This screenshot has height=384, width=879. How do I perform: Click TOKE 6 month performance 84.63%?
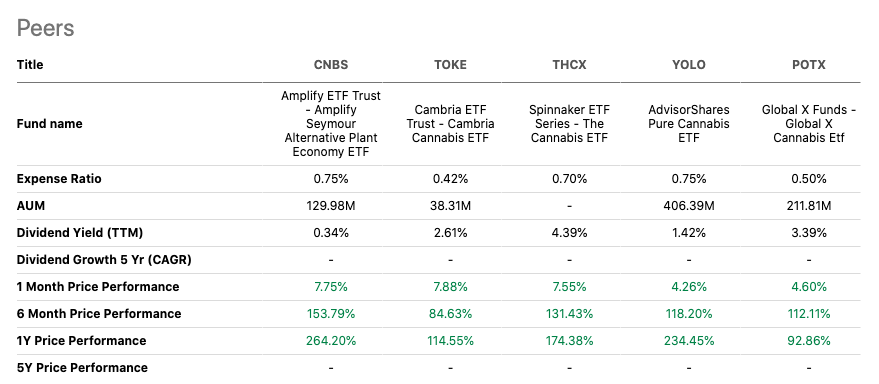450,314
